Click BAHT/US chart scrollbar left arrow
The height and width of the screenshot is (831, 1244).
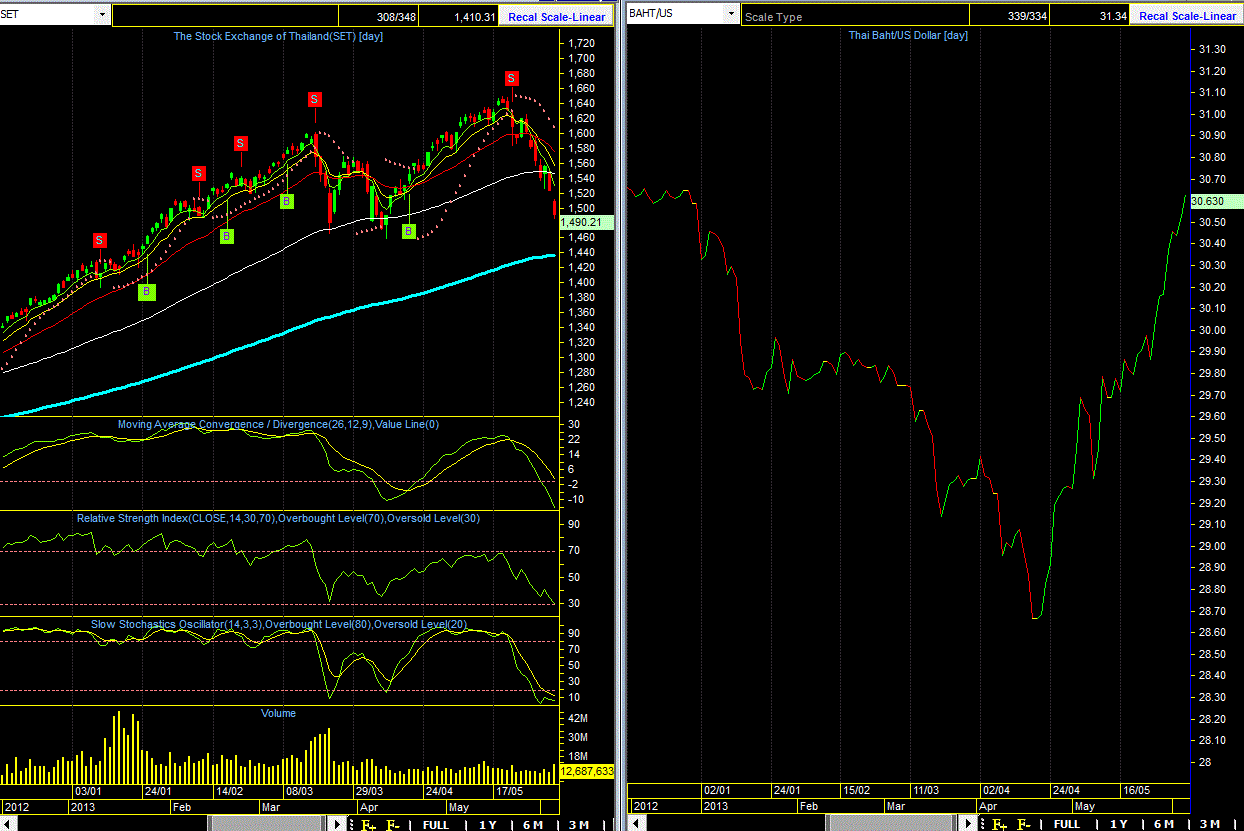(639, 825)
